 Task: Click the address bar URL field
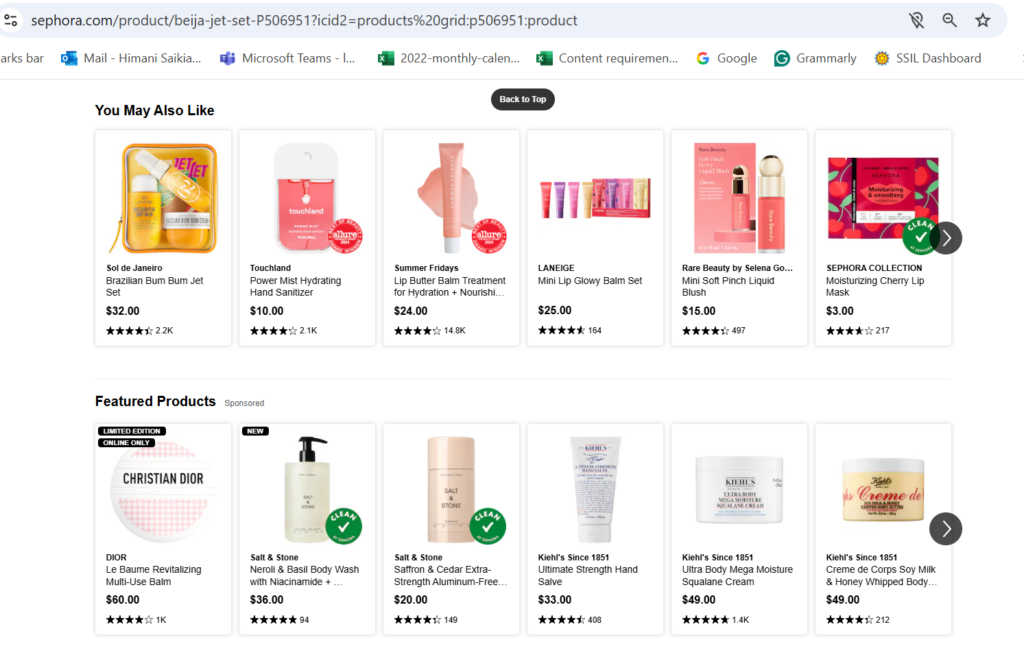(x=400, y=20)
